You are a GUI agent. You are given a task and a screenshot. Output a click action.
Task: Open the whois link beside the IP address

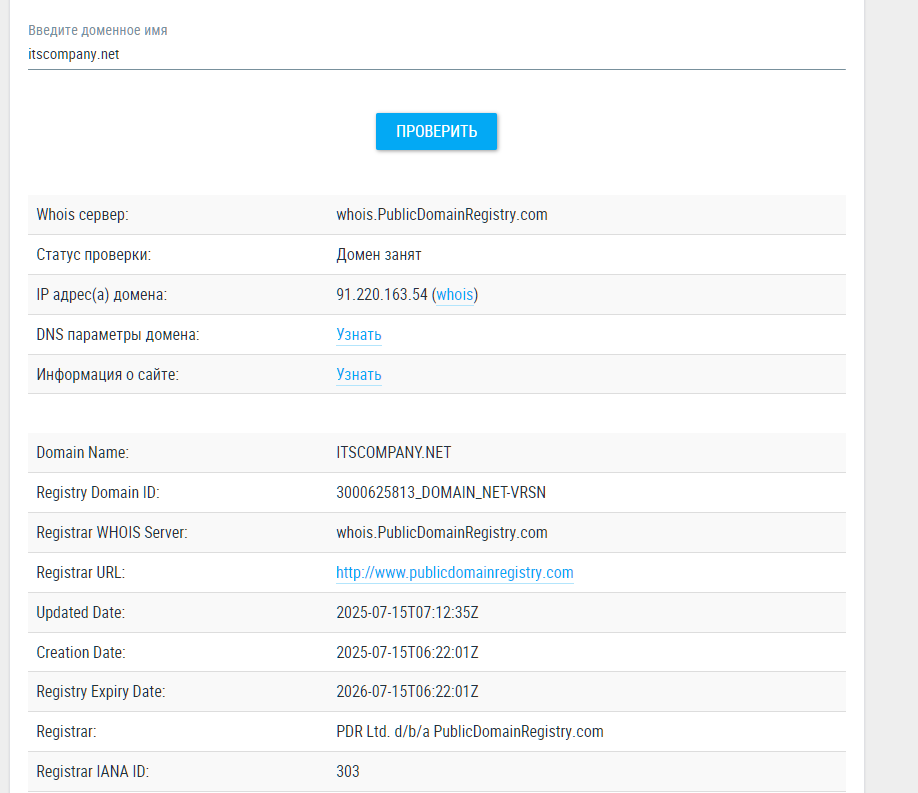click(455, 295)
